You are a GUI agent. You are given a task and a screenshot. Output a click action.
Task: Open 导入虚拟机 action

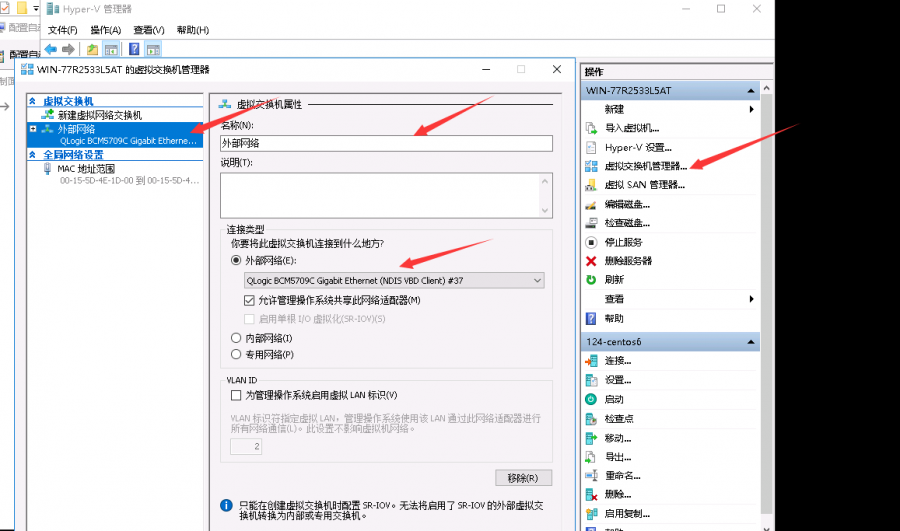[x=631, y=128]
